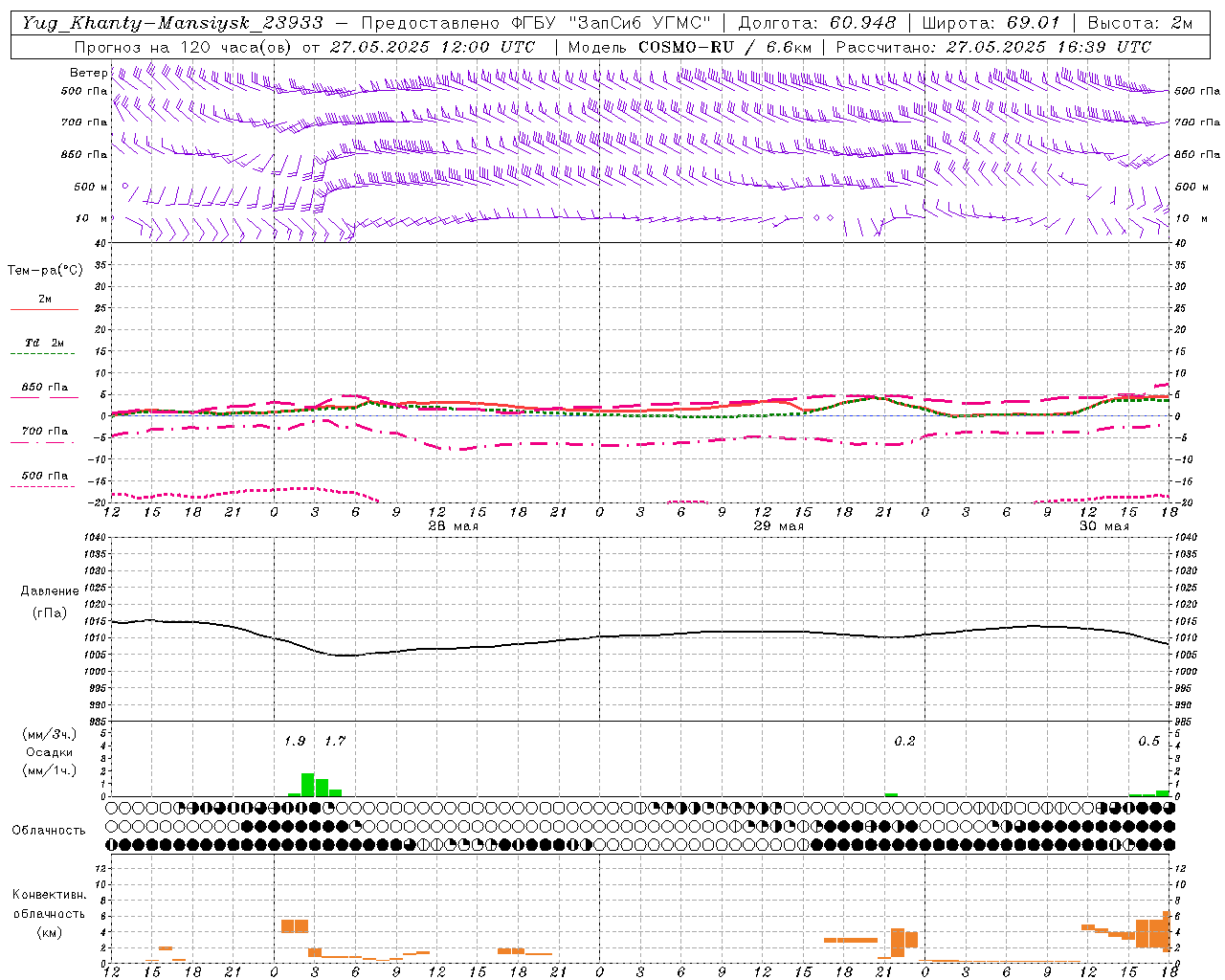1225x980 pixels.
Task: Select the elevation text Высота: 2м
Action: click(x=1141, y=23)
